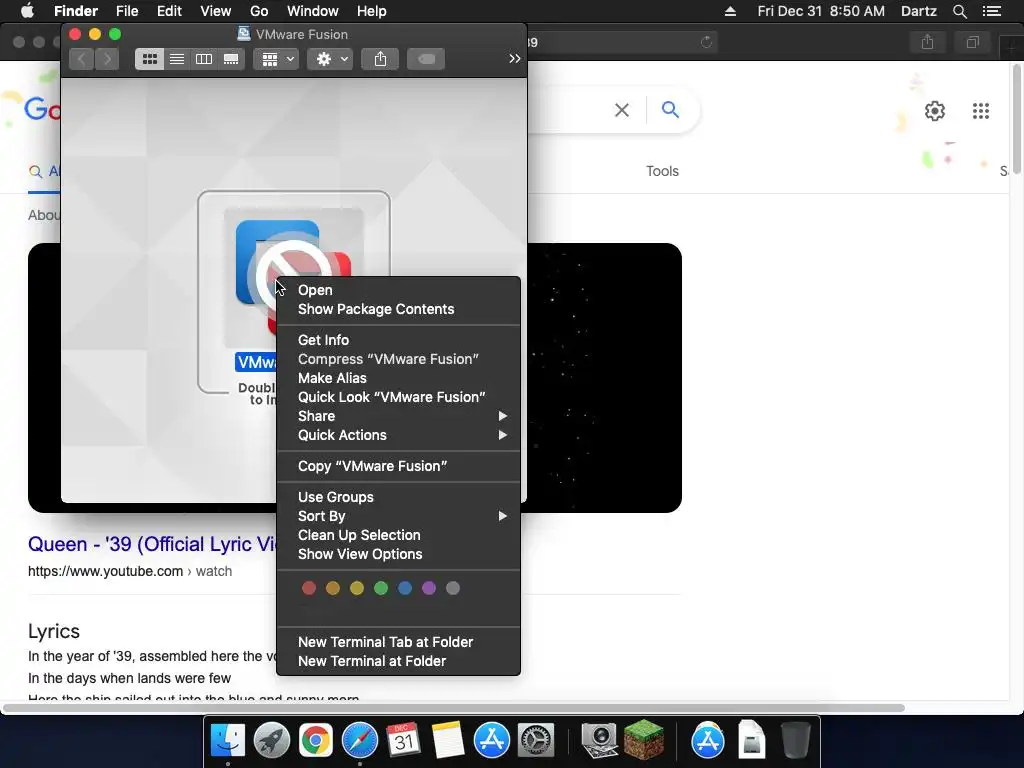This screenshot has width=1024, height=768.
Task: Open the Trash in the Dock
Action: click(x=795, y=741)
